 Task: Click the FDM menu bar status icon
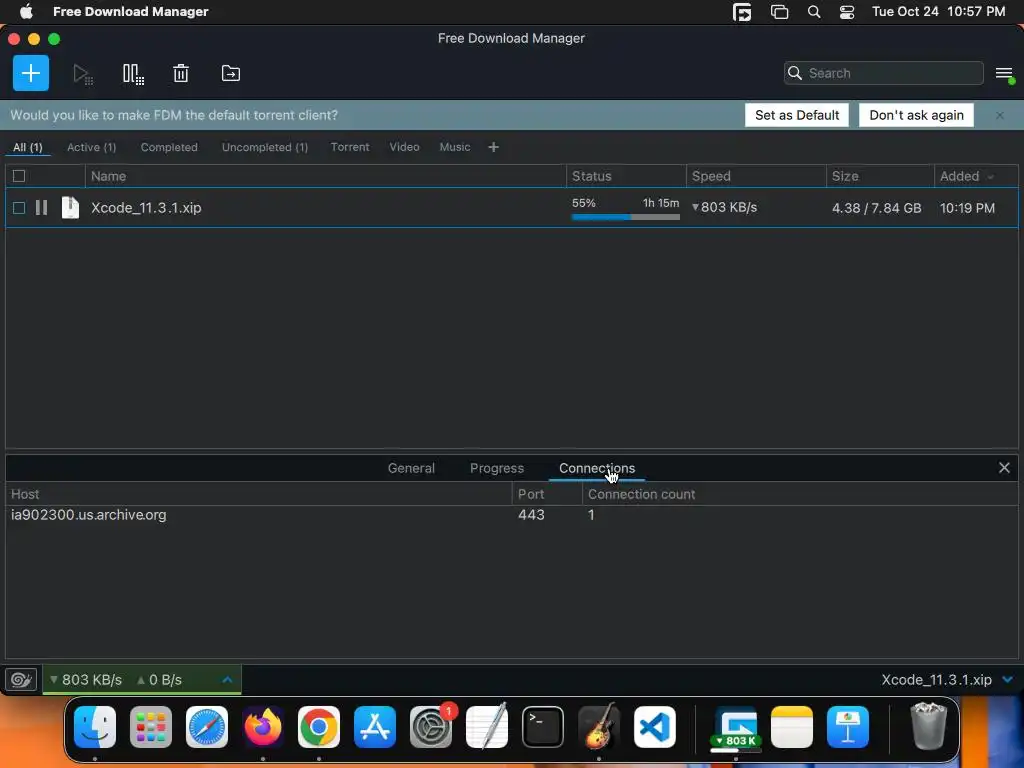coord(742,12)
